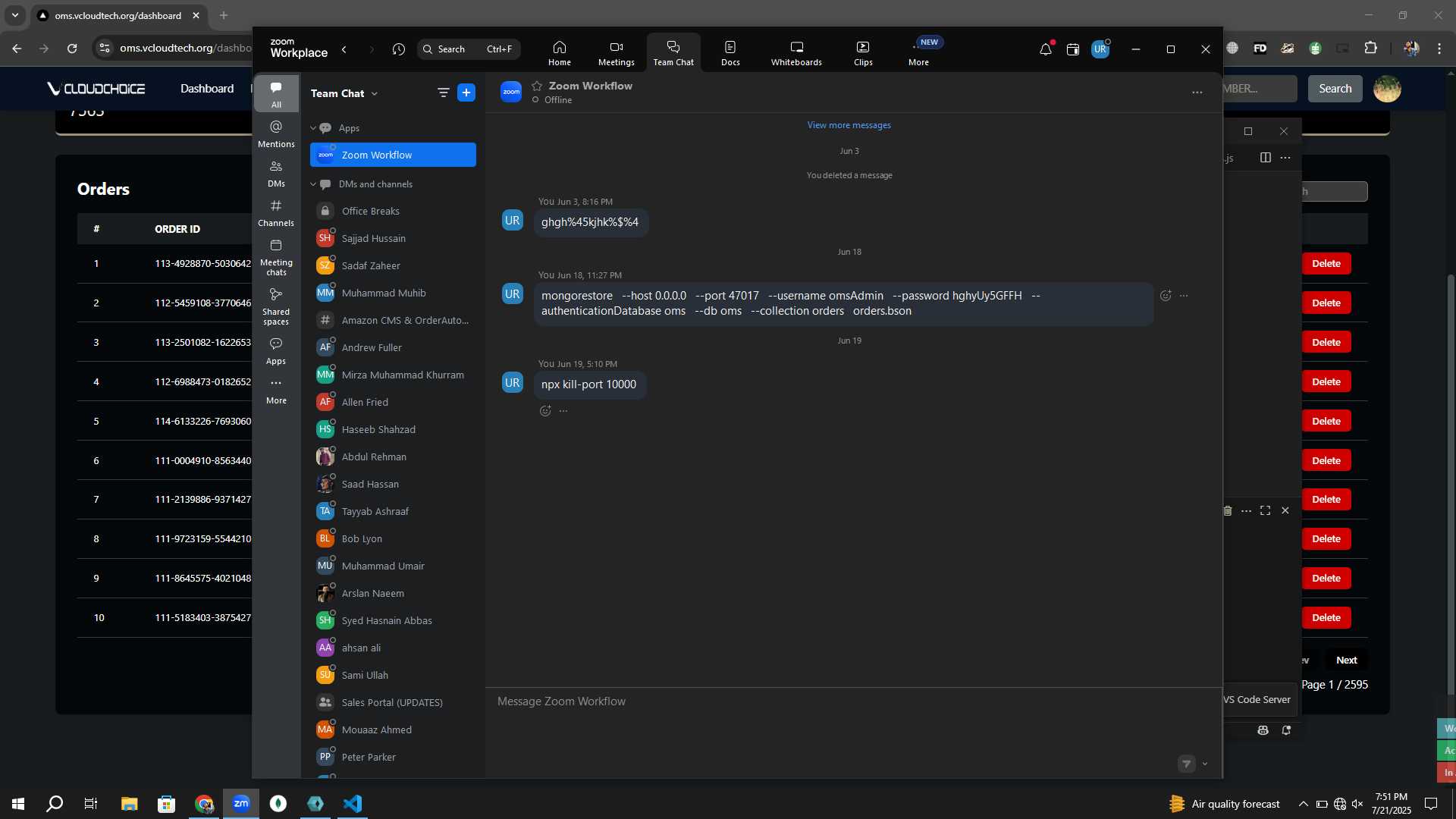Open Channels in the Zoom sidebar

pyautogui.click(x=276, y=212)
